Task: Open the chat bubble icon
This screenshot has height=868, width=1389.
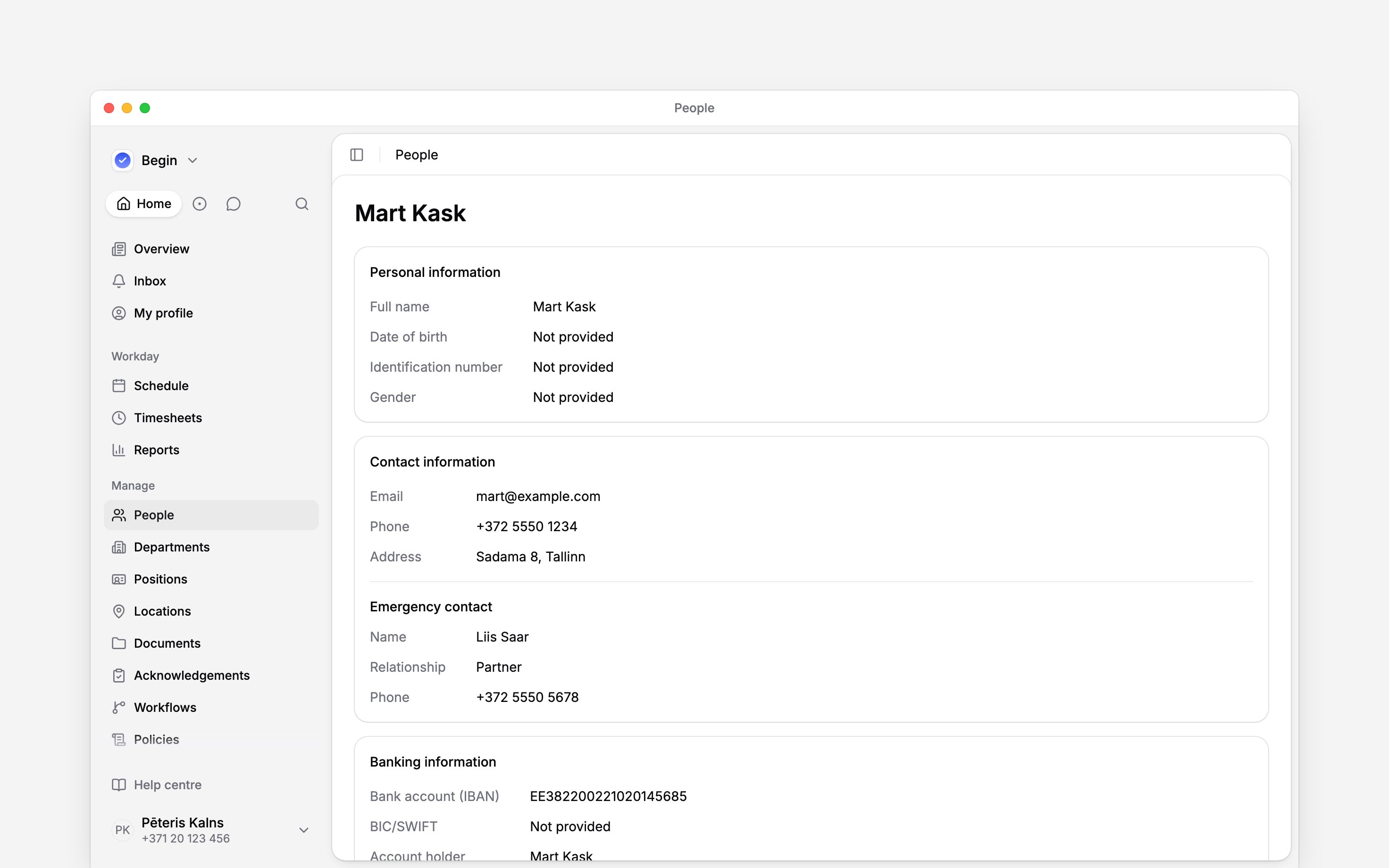Action: click(x=233, y=204)
